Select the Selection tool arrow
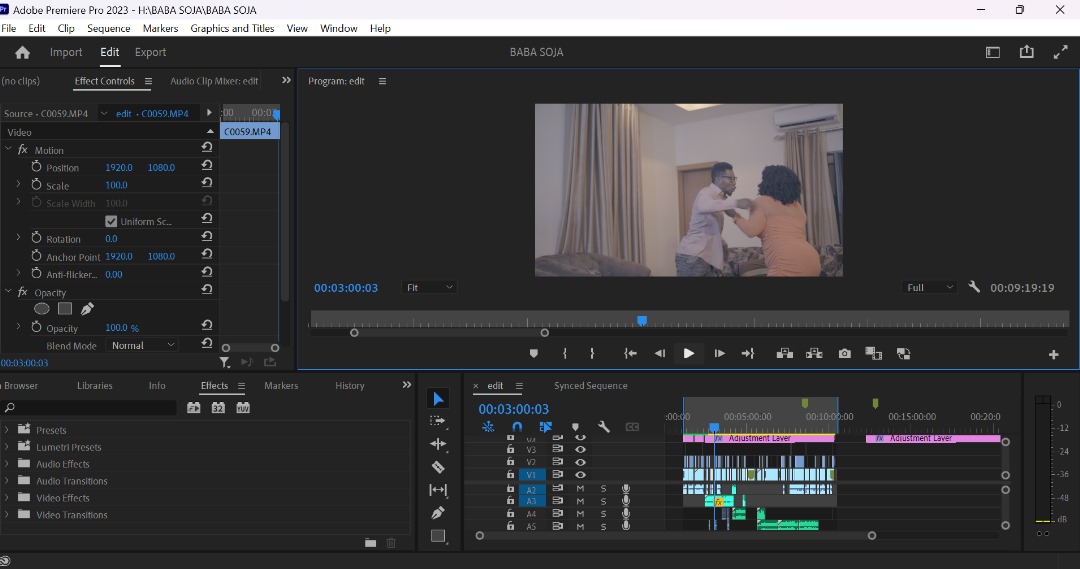 [x=438, y=399]
